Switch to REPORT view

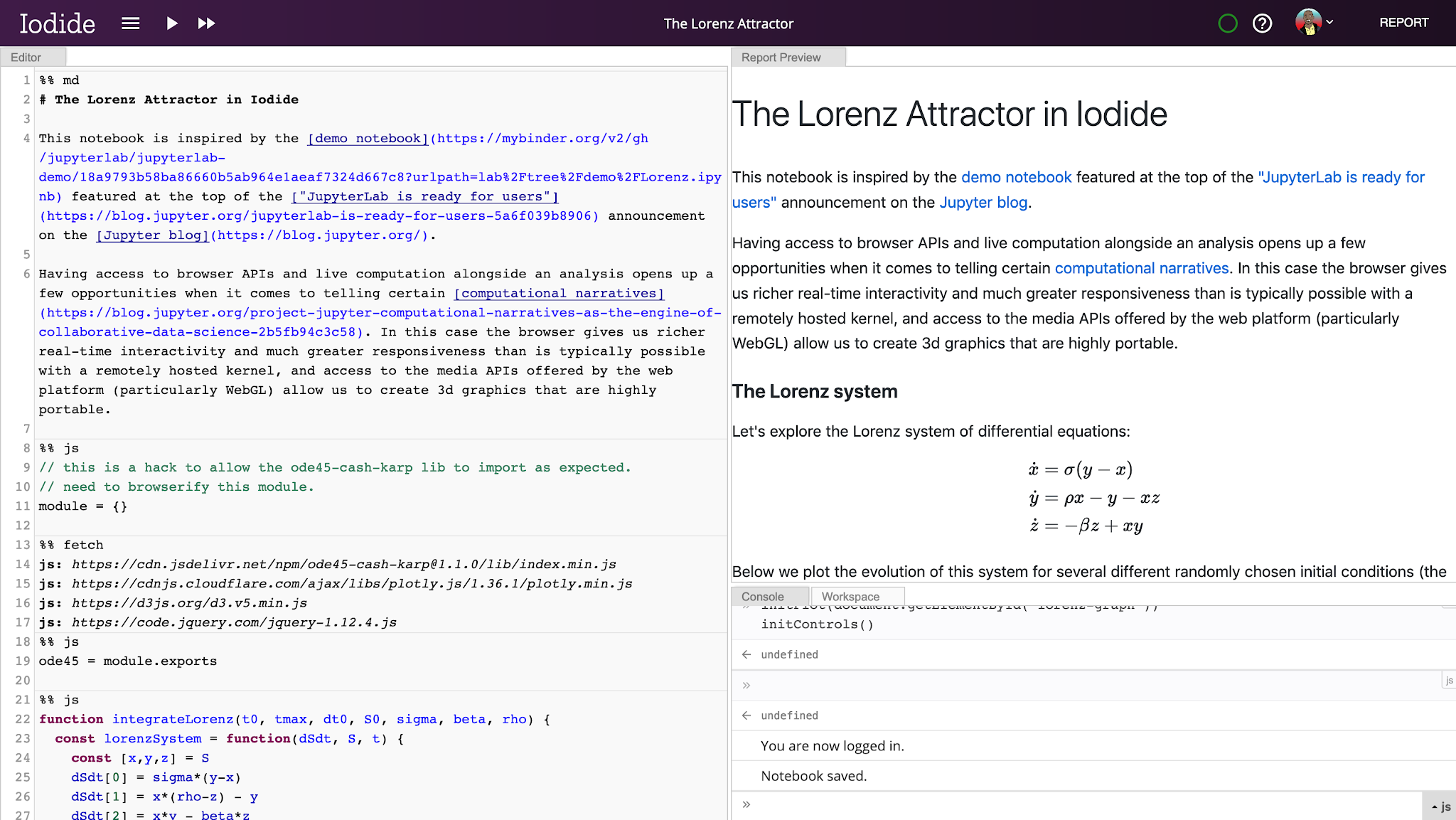click(1403, 23)
